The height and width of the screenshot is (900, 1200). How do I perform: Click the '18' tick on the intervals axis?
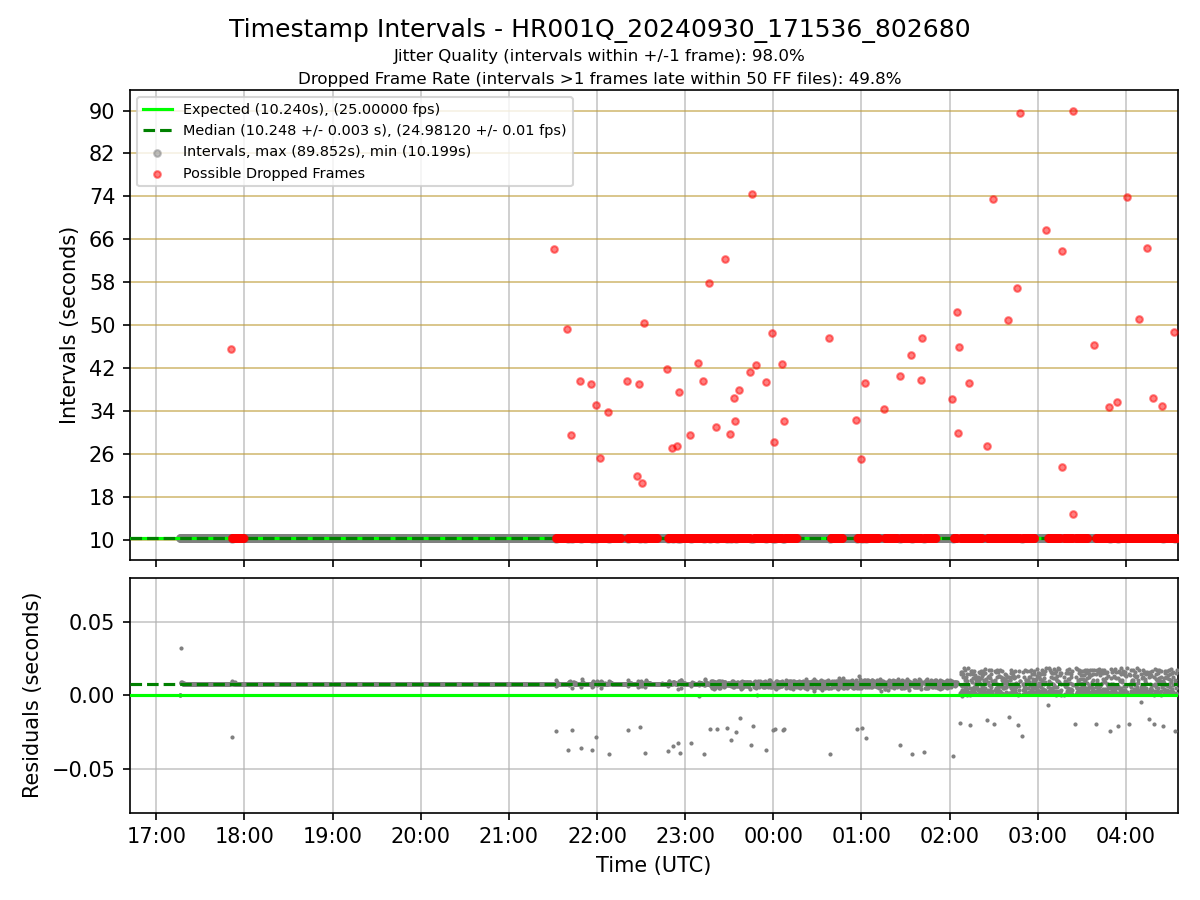(103, 497)
